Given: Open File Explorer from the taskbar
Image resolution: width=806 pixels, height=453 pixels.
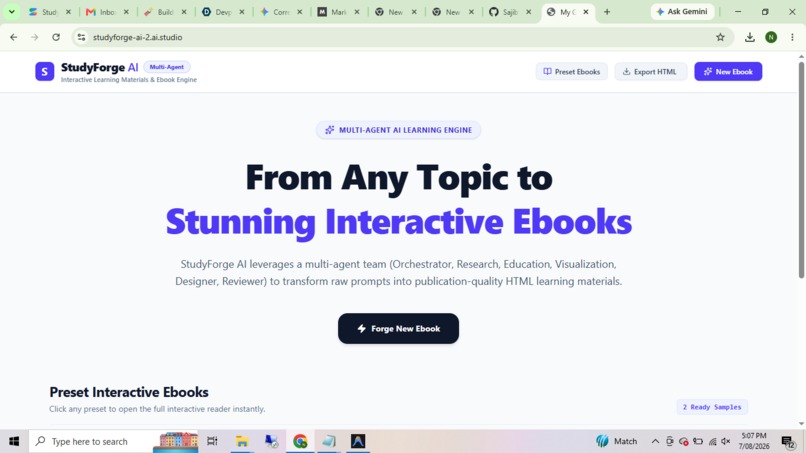Looking at the screenshot, I should tap(242, 441).
